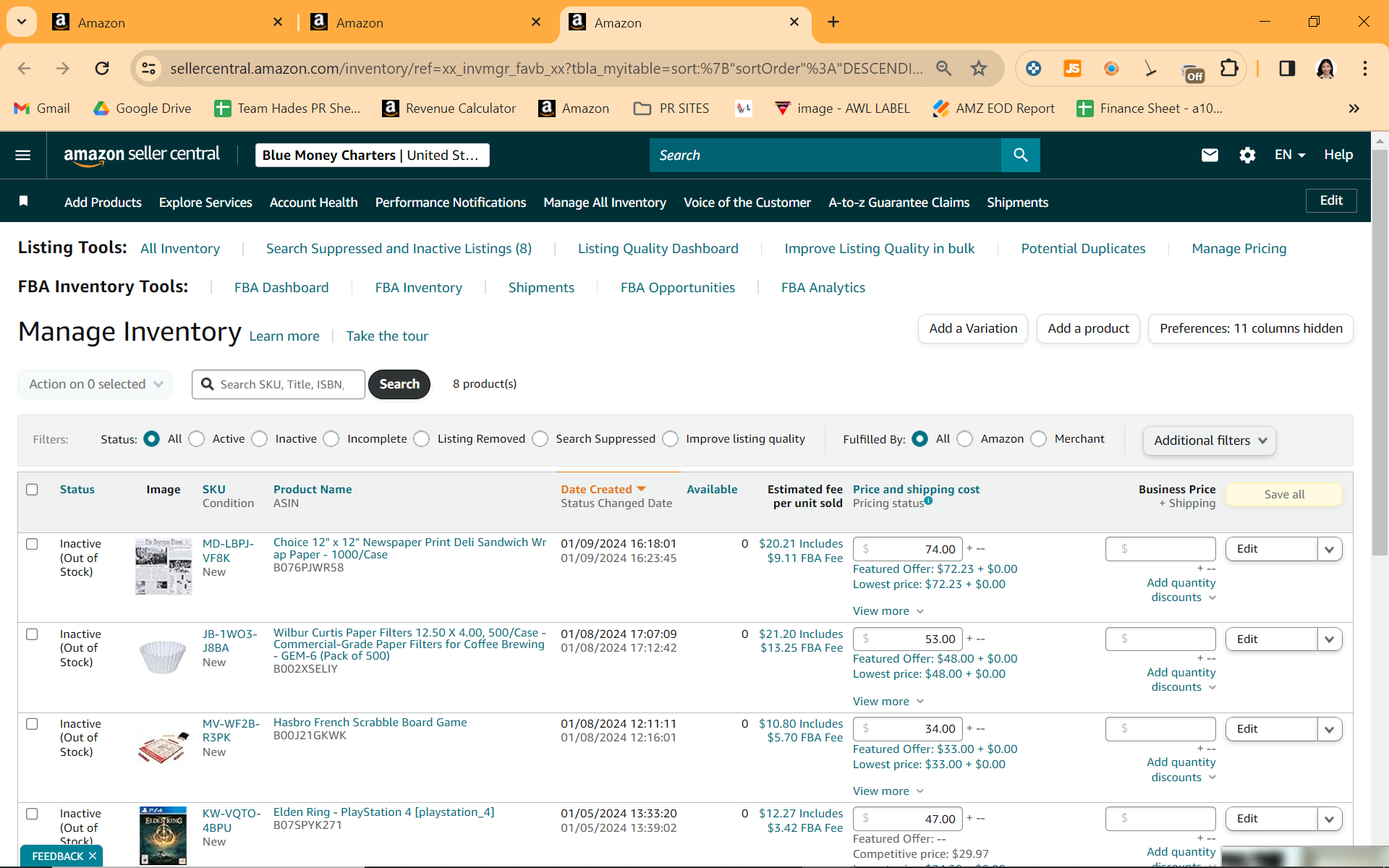Image resolution: width=1389 pixels, height=868 pixels.
Task: Open the Take the tour link
Action: click(387, 336)
